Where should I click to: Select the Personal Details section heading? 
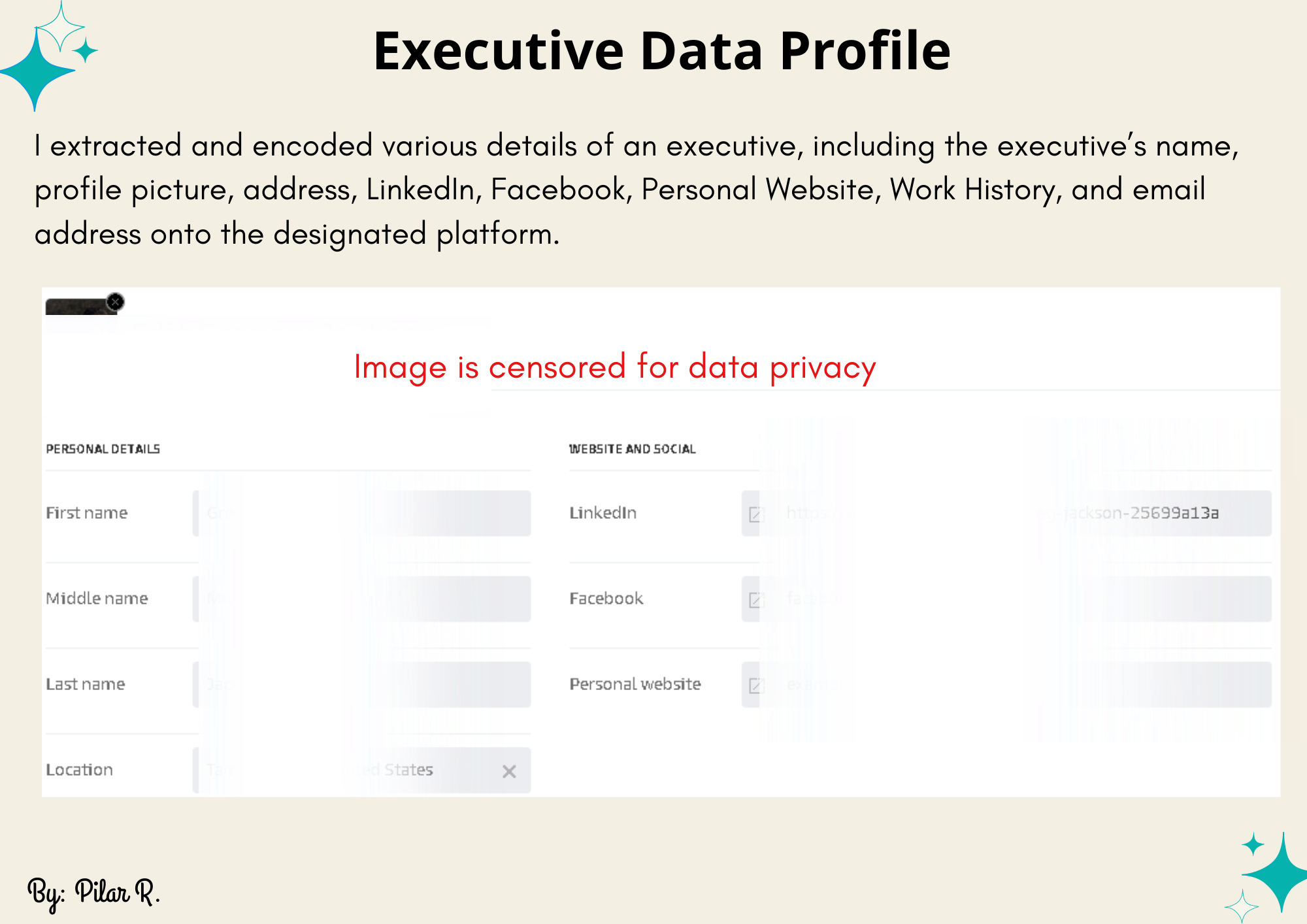103,449
